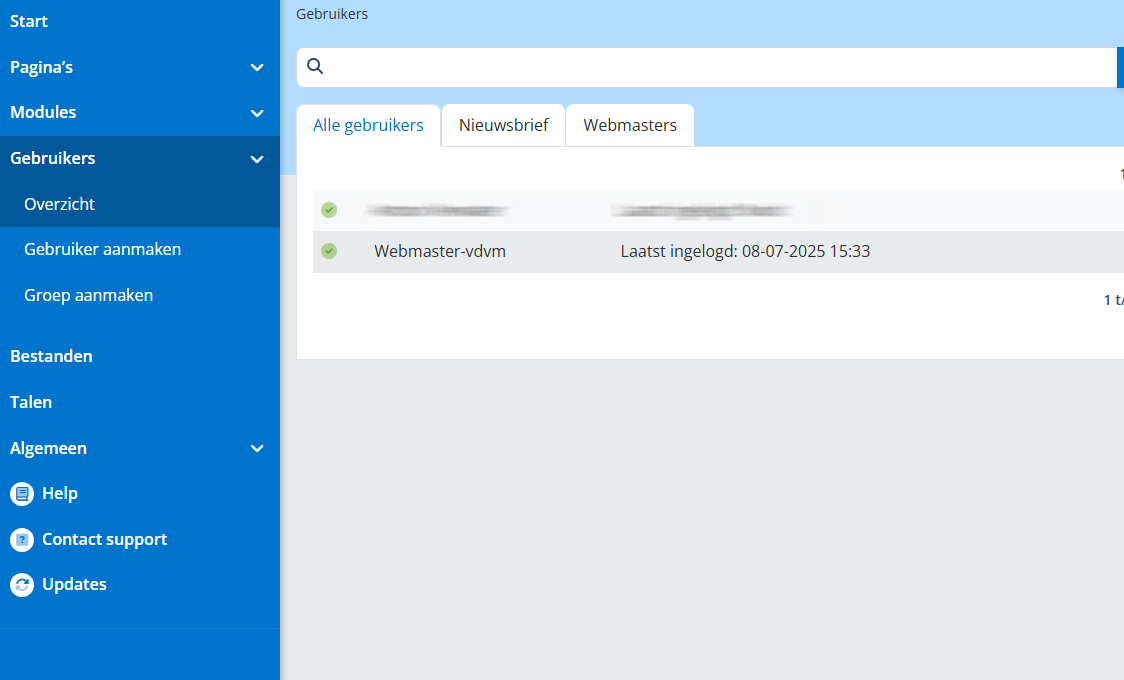Screen dimensions: 1124x680
Task: Go to Overzicht under Gebruikers
Action: tap(59, 204)
